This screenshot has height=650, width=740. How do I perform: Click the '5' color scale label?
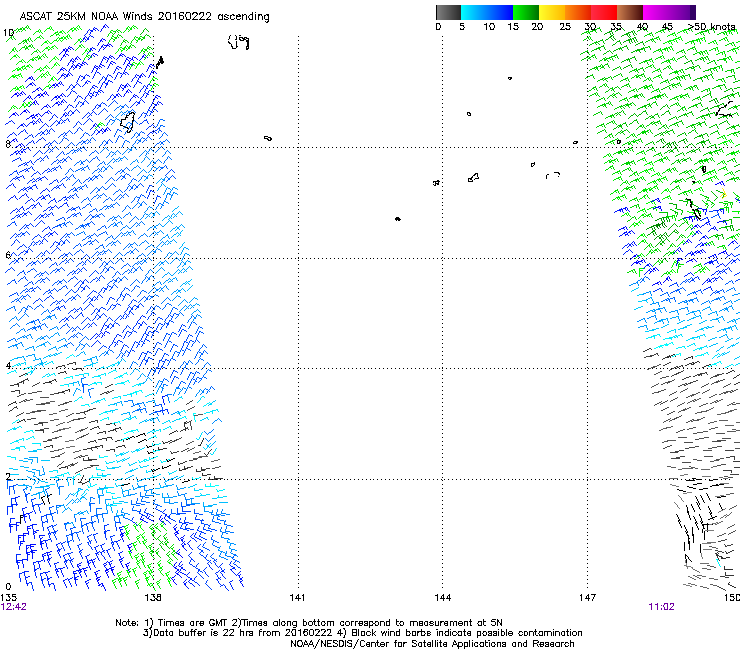pyautogui.click(x=462, y=27)
